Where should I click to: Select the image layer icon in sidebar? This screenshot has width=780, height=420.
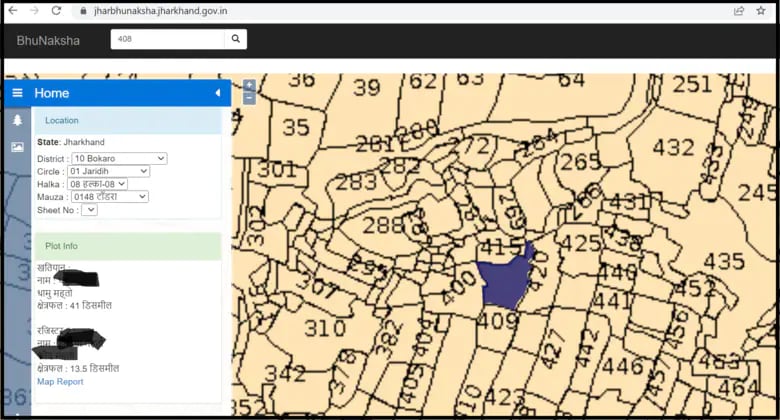pyautogui.click(x=17, y=146)
